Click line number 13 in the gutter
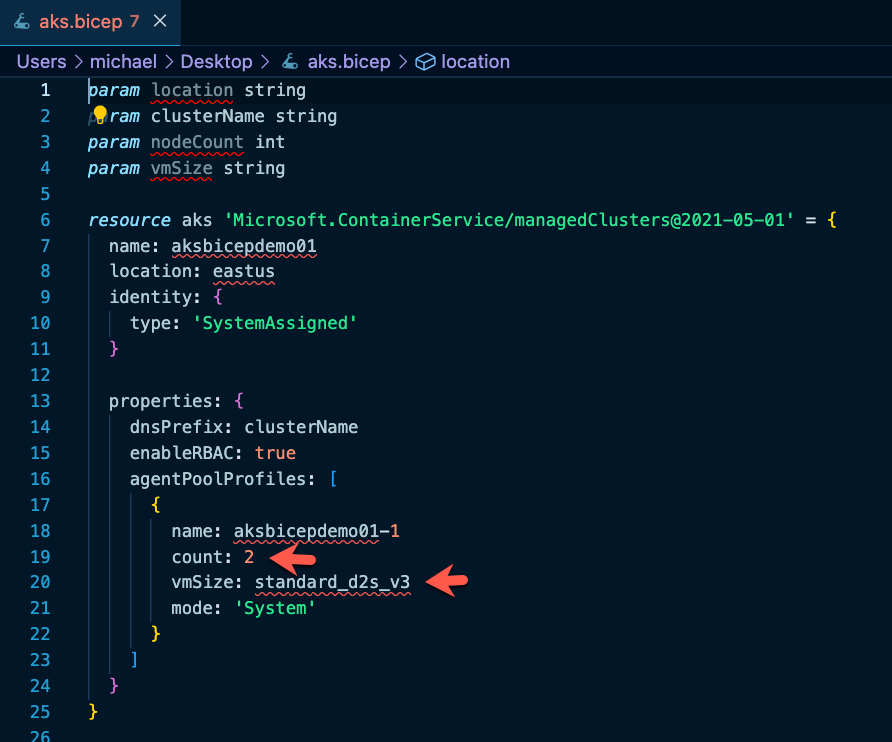Image resolution: width=892 pixels, height=742 pixels. [40, 401]
